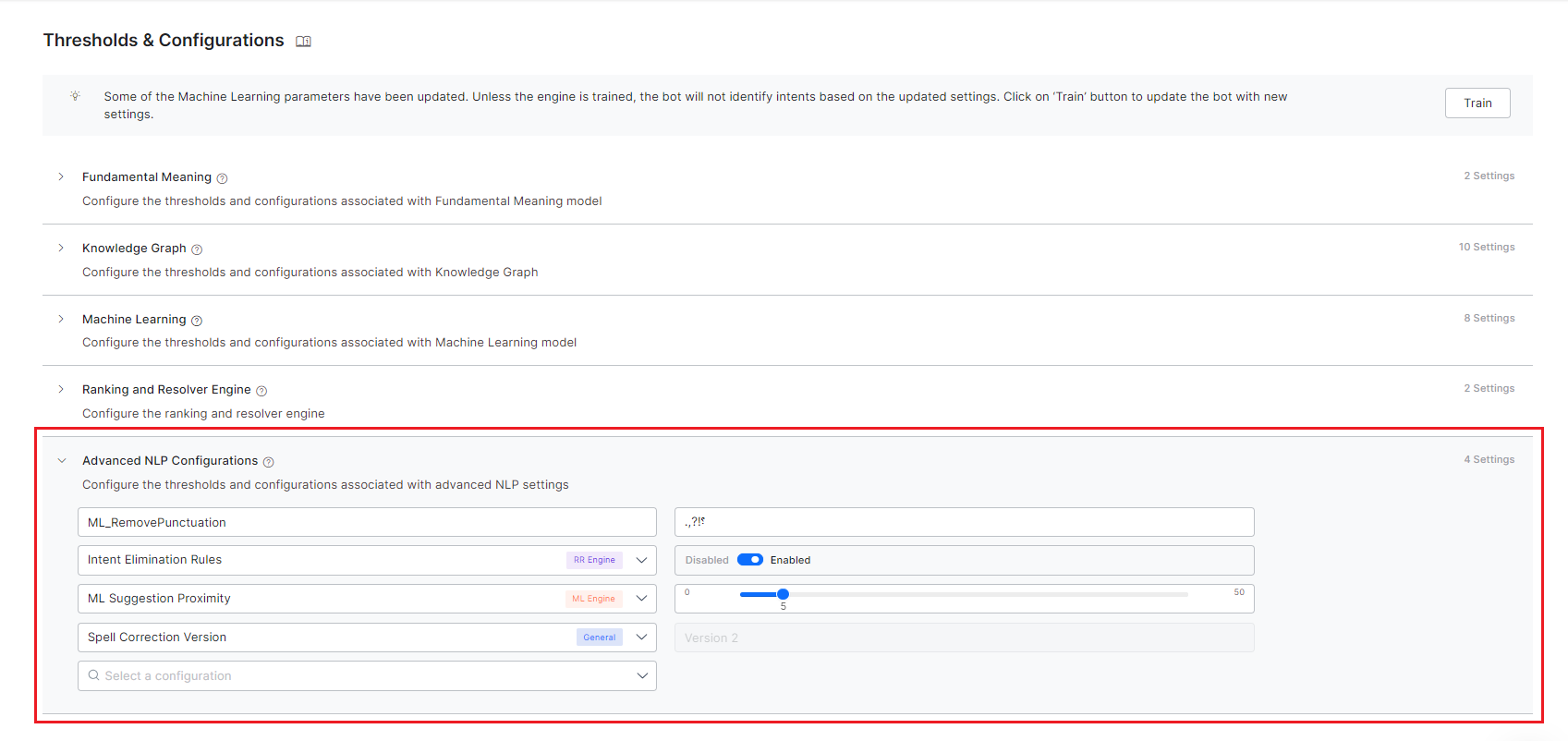This screenshot has width=1568, height=741.
Task: Click help icon beside Ranking and Resolver Engine
Action: coord(261,391)
